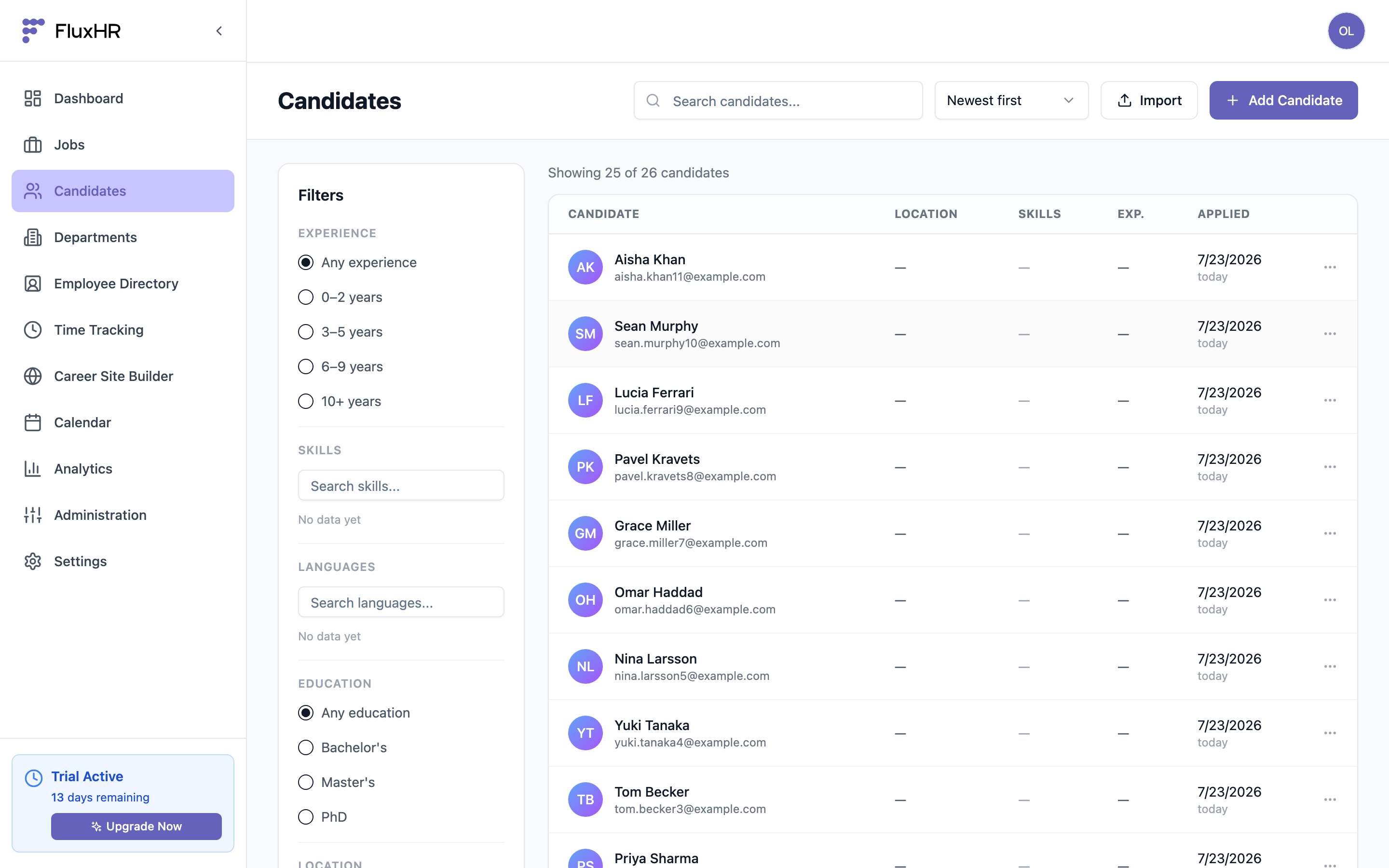1389x868 pixels.
Task: Select the 10+ years experience option
Action: point(306,401)
